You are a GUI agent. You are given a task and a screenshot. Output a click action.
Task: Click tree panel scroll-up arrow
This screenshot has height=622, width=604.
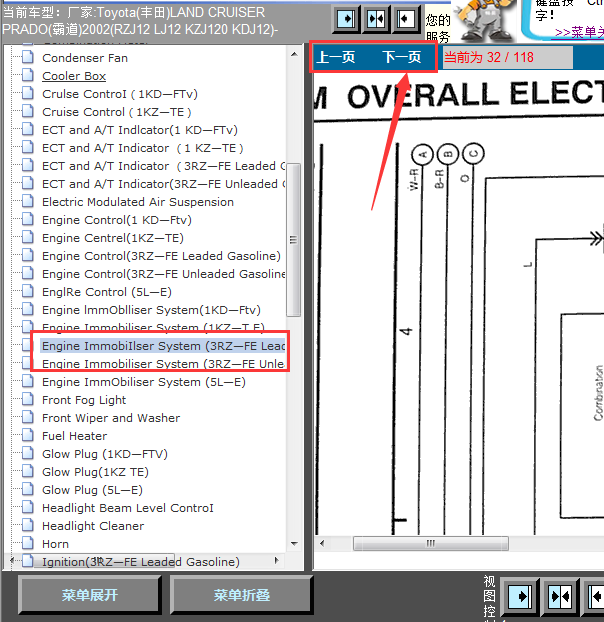click(294, 54)
